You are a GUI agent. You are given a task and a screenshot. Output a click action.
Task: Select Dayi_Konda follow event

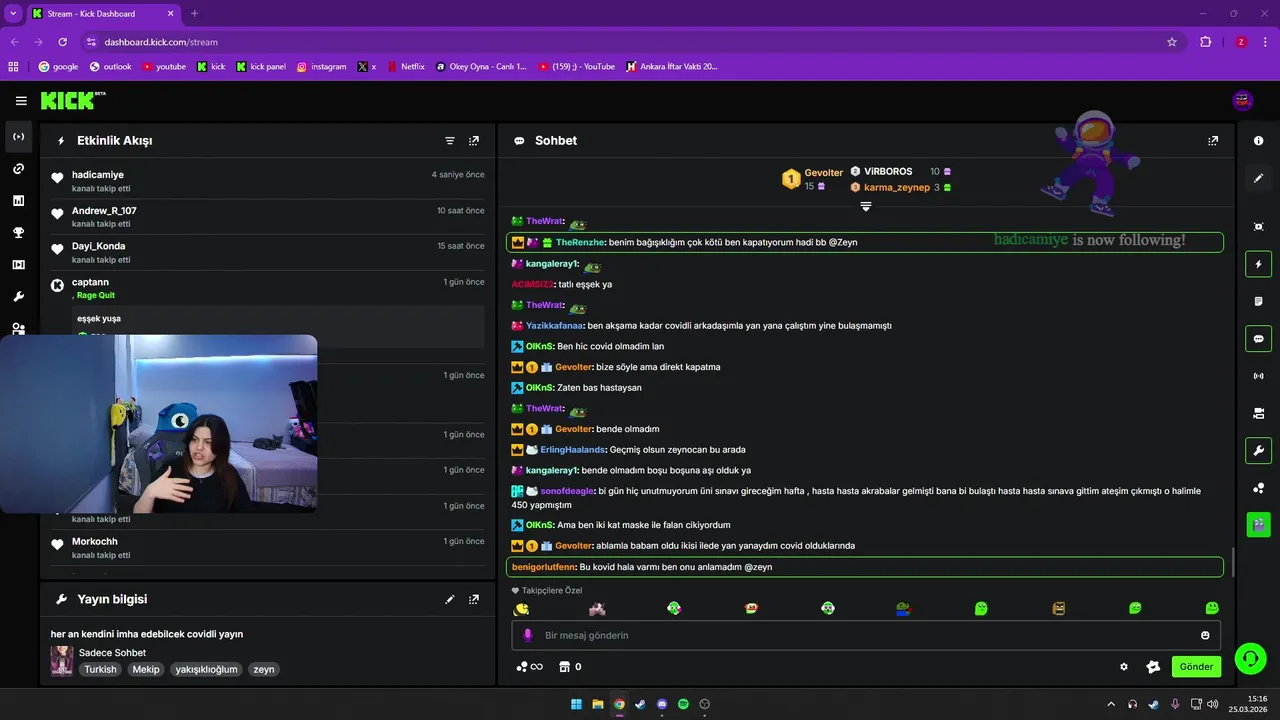(267, 252)
